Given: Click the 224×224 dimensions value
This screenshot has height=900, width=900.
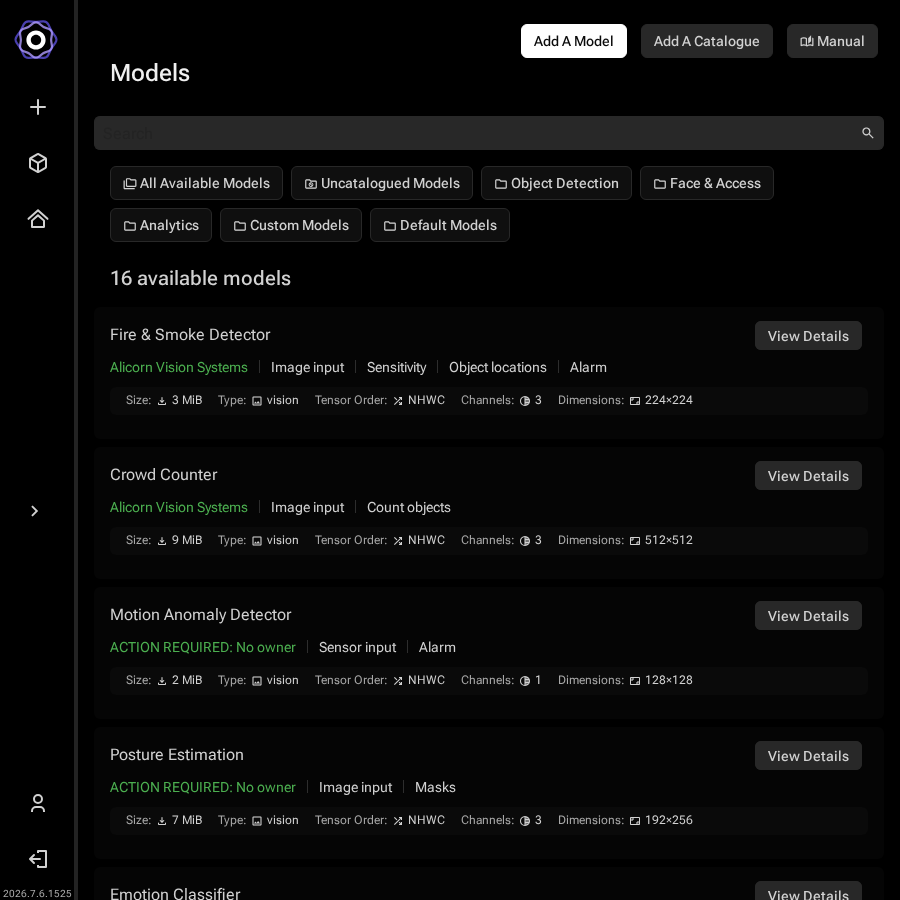Looking at the screenshot, I should click(669, 400).
